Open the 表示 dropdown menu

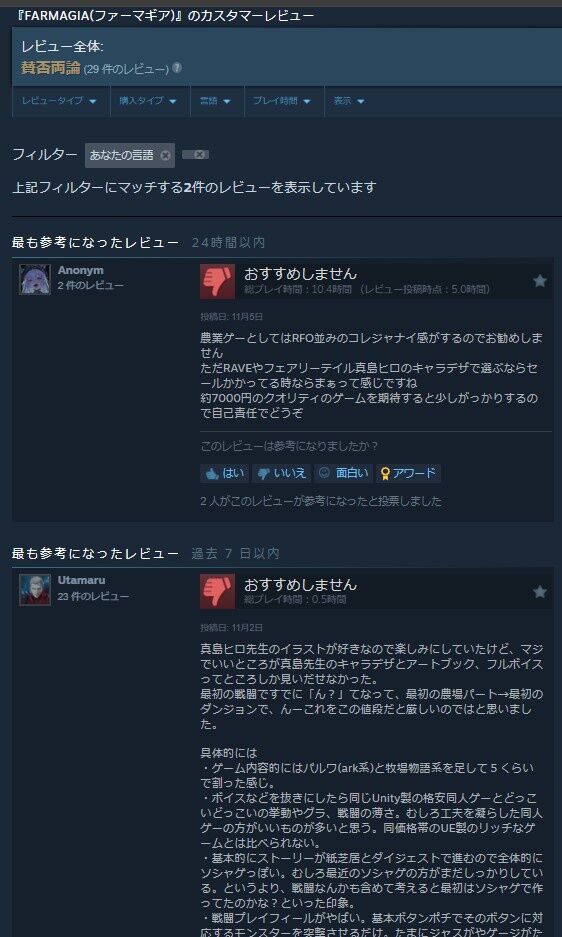(349, 101)
